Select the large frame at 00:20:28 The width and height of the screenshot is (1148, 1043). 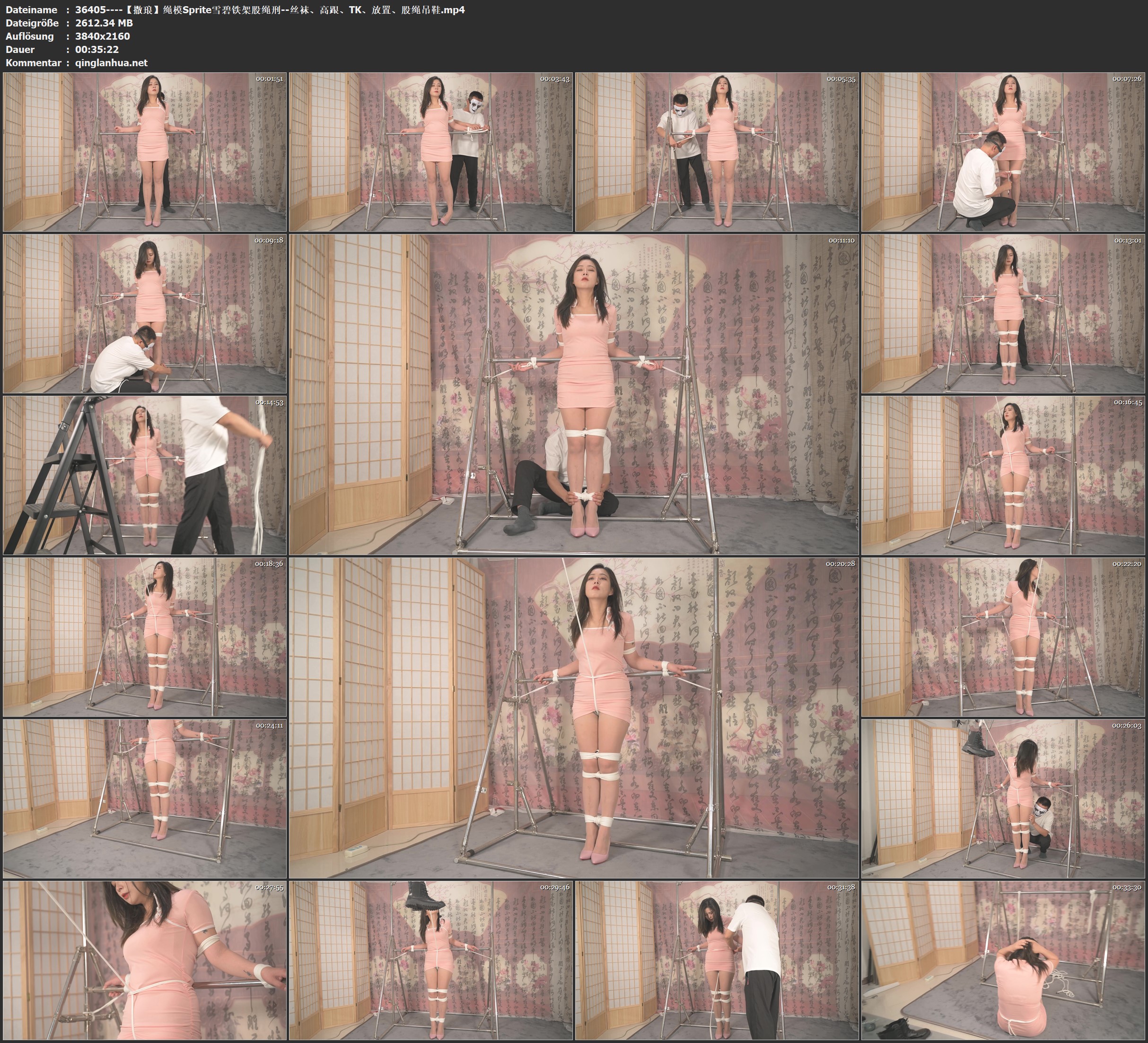click(x=574, y=717)
